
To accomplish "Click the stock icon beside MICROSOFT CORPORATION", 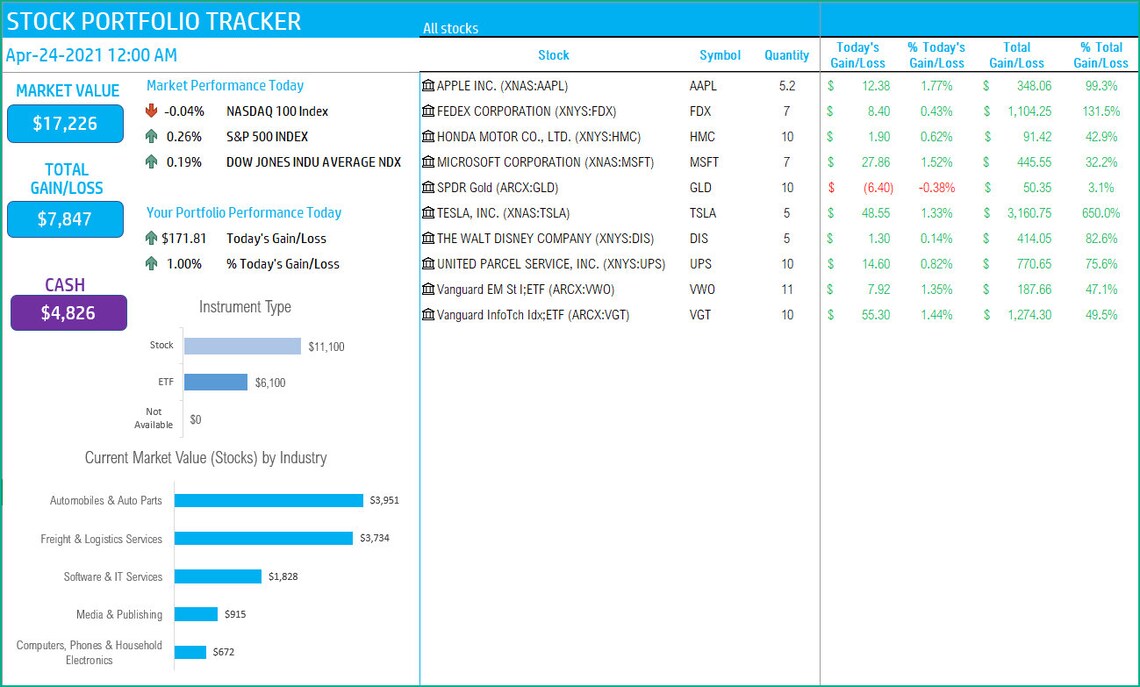I will [428, 162].
